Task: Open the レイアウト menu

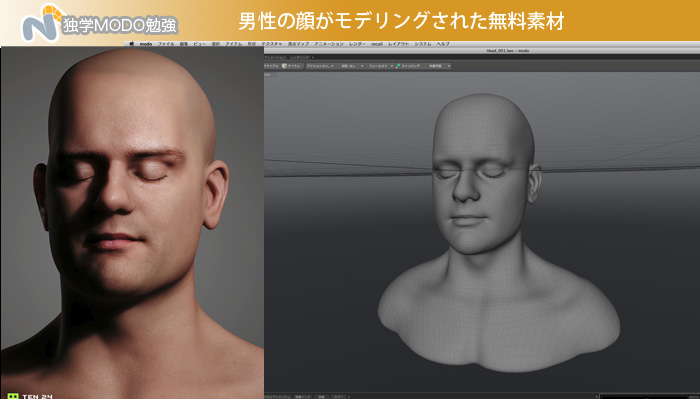Action: [x=399, y=44]
